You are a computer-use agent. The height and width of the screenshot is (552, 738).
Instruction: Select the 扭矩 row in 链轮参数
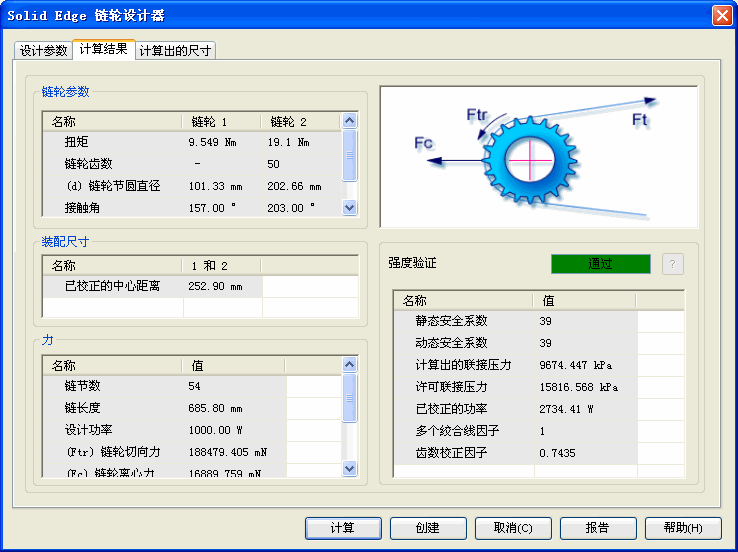pyautogui.click(x=113, y=143)
